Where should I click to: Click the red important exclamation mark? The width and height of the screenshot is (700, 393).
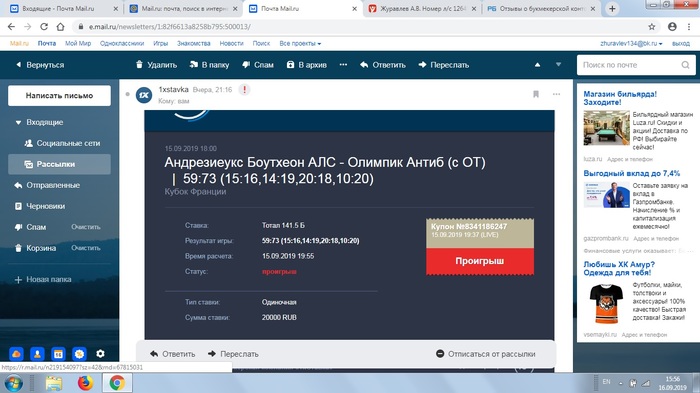(244, 90)
